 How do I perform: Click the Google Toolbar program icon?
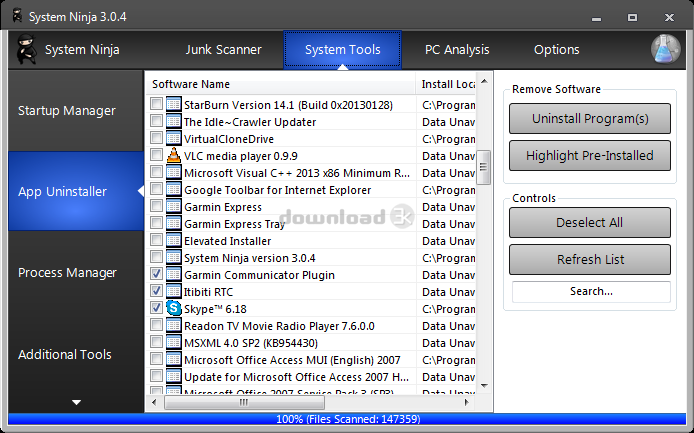174,189
